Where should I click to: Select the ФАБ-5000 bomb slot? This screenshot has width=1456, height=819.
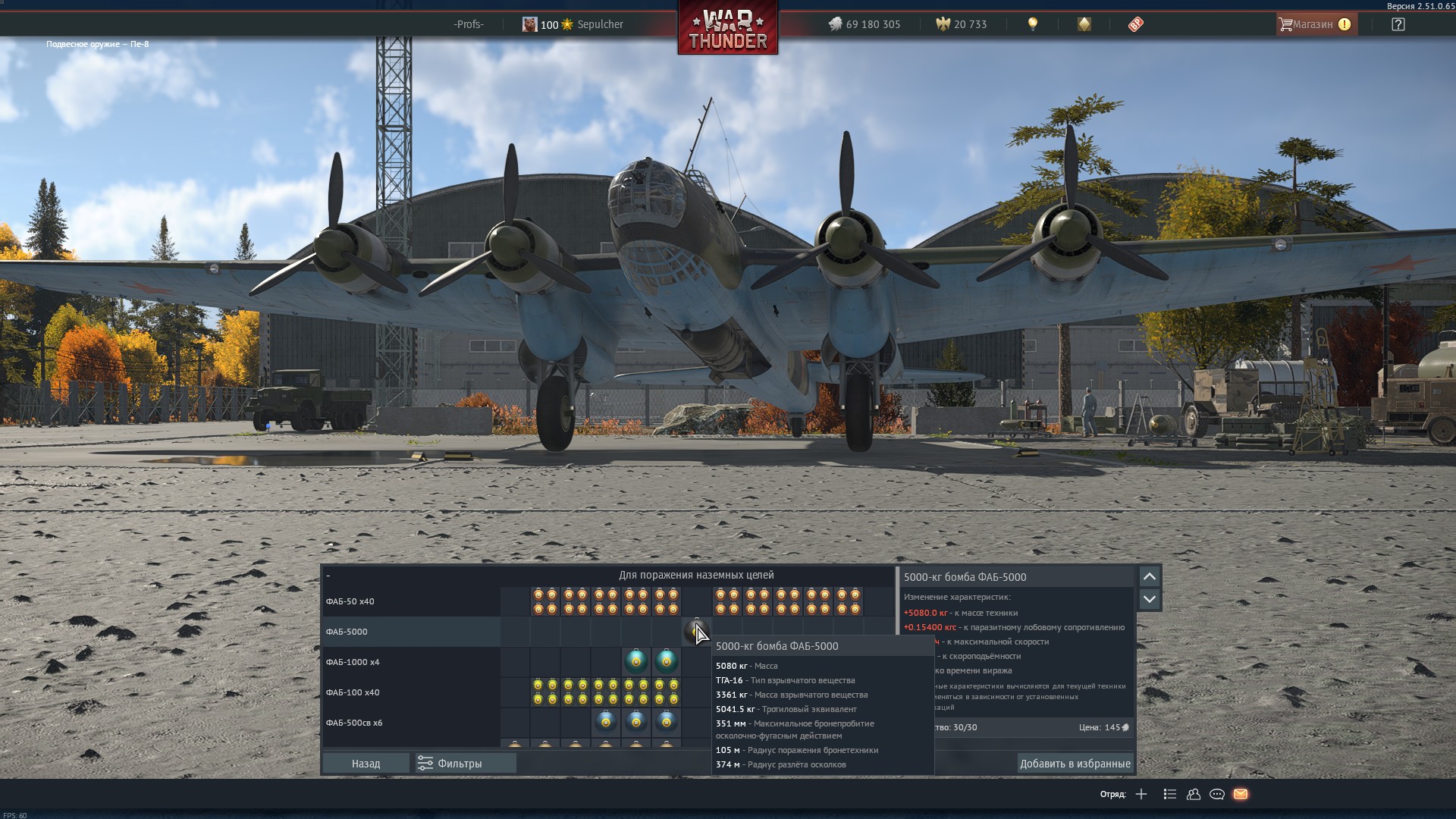click(x=696, y=632)
